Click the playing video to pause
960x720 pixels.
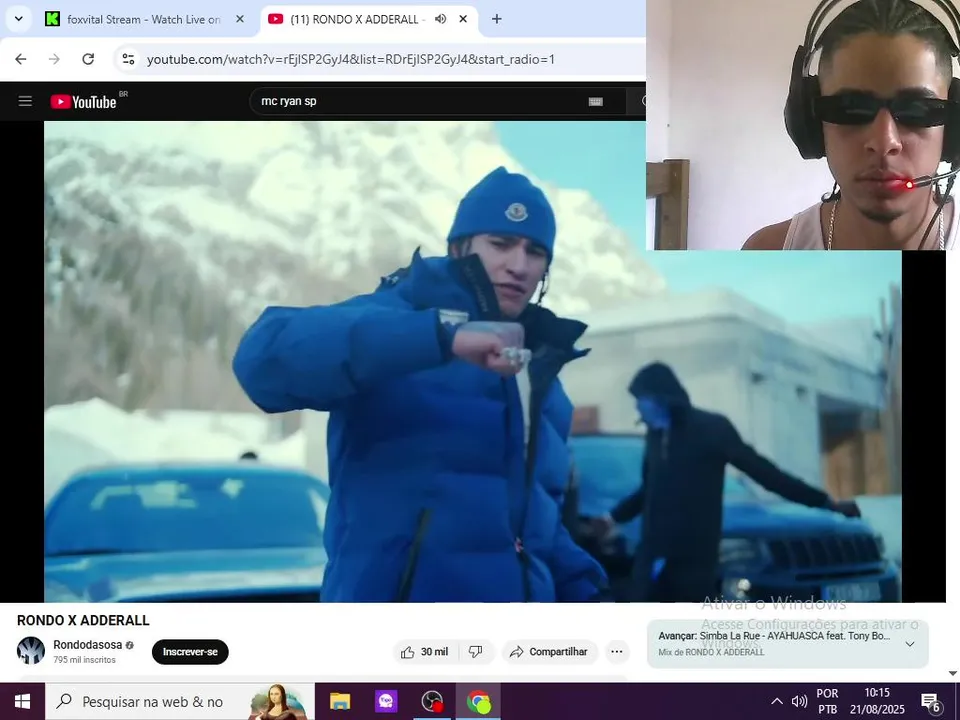click(473, 361)
